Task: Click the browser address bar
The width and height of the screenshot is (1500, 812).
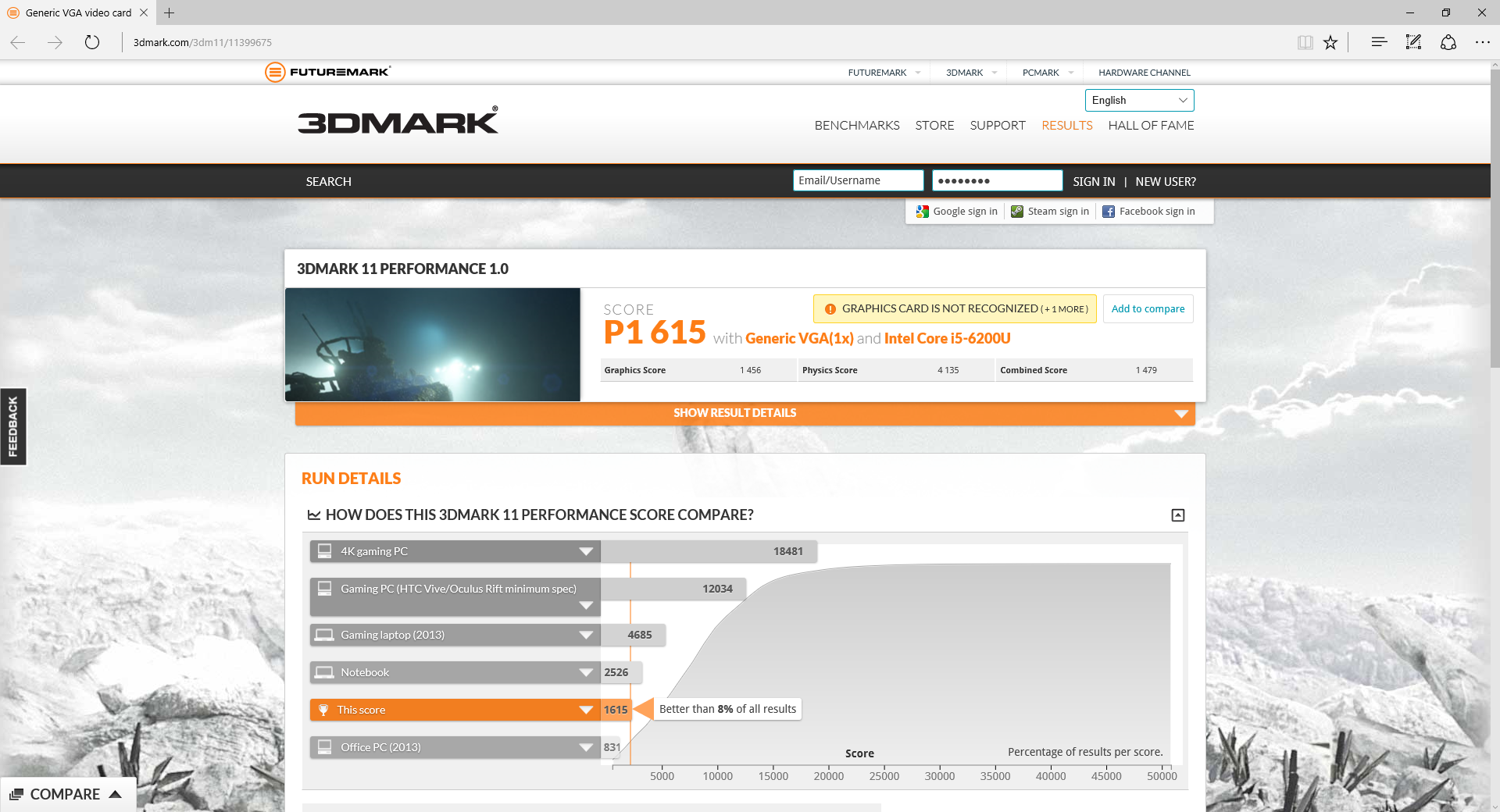Action: click(x=703, y=42)
